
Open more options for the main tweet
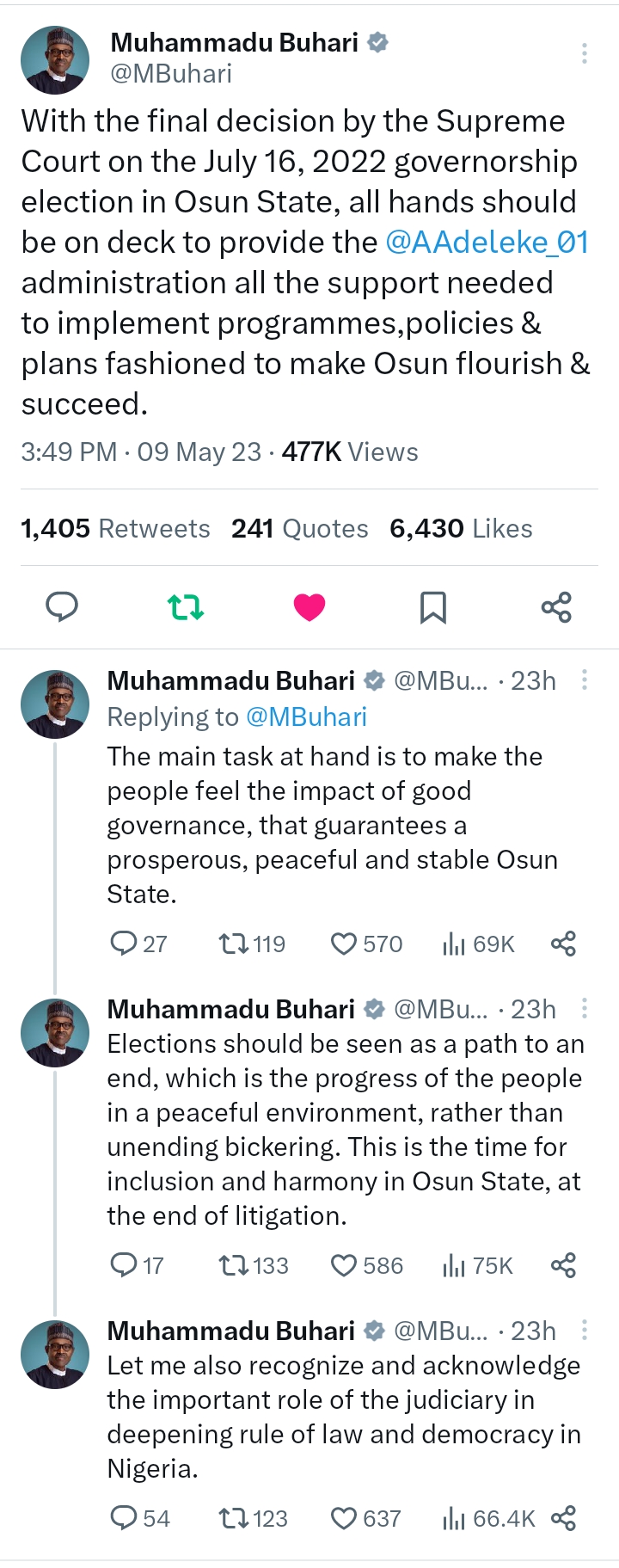[x=585, y=53]
